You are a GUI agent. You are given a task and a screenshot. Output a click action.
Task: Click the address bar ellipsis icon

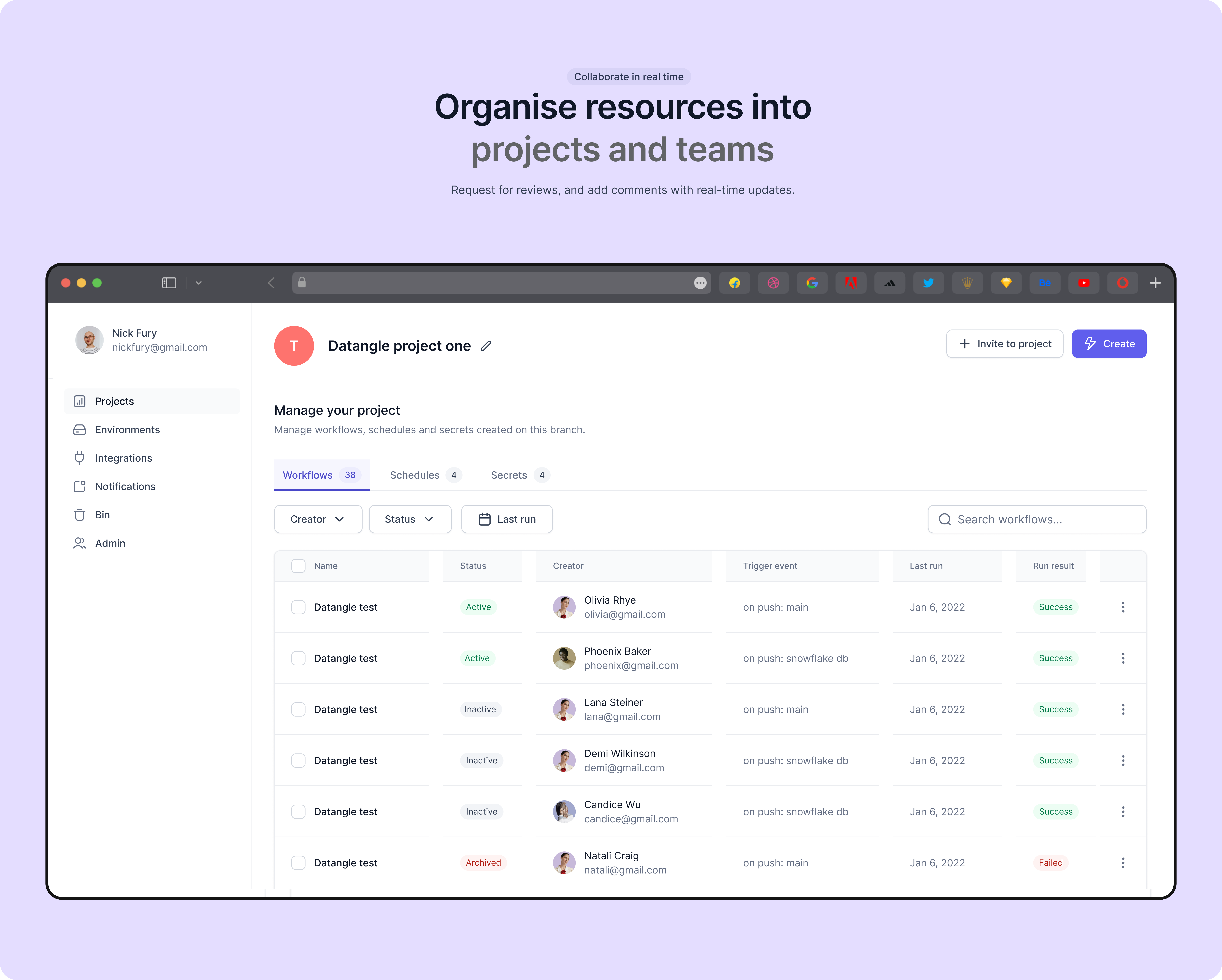click(700, 283)
